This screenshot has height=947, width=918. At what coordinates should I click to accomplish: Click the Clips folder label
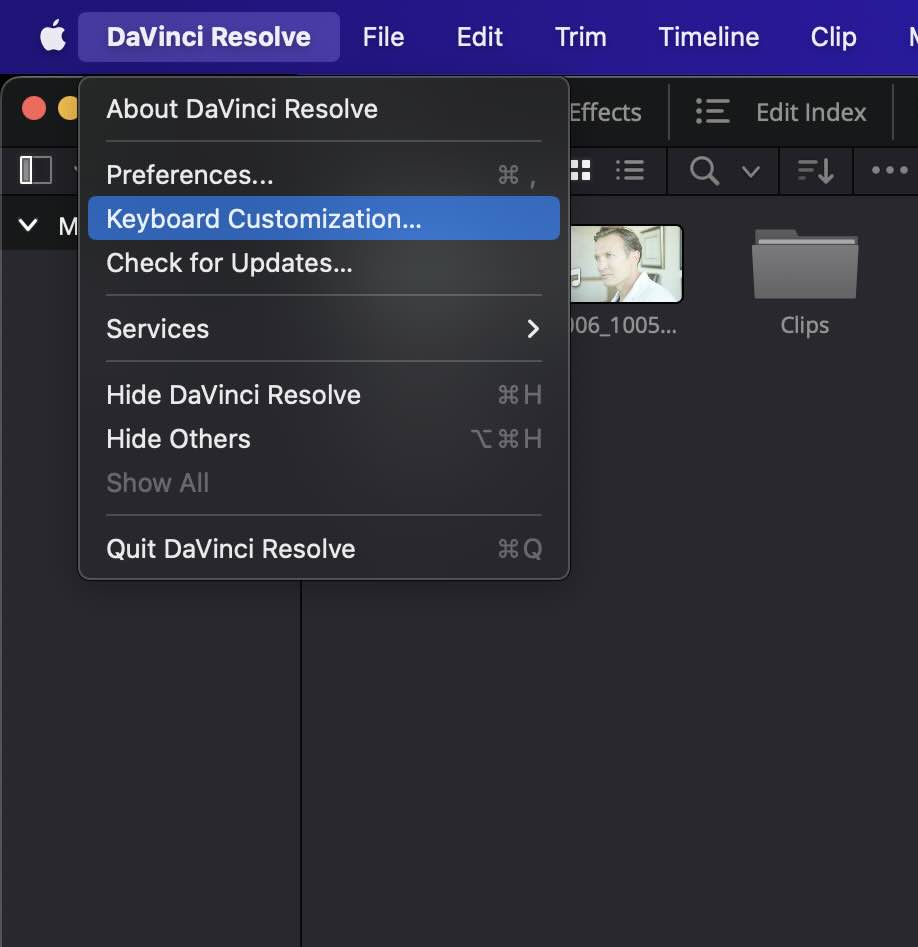pos(804,326)
